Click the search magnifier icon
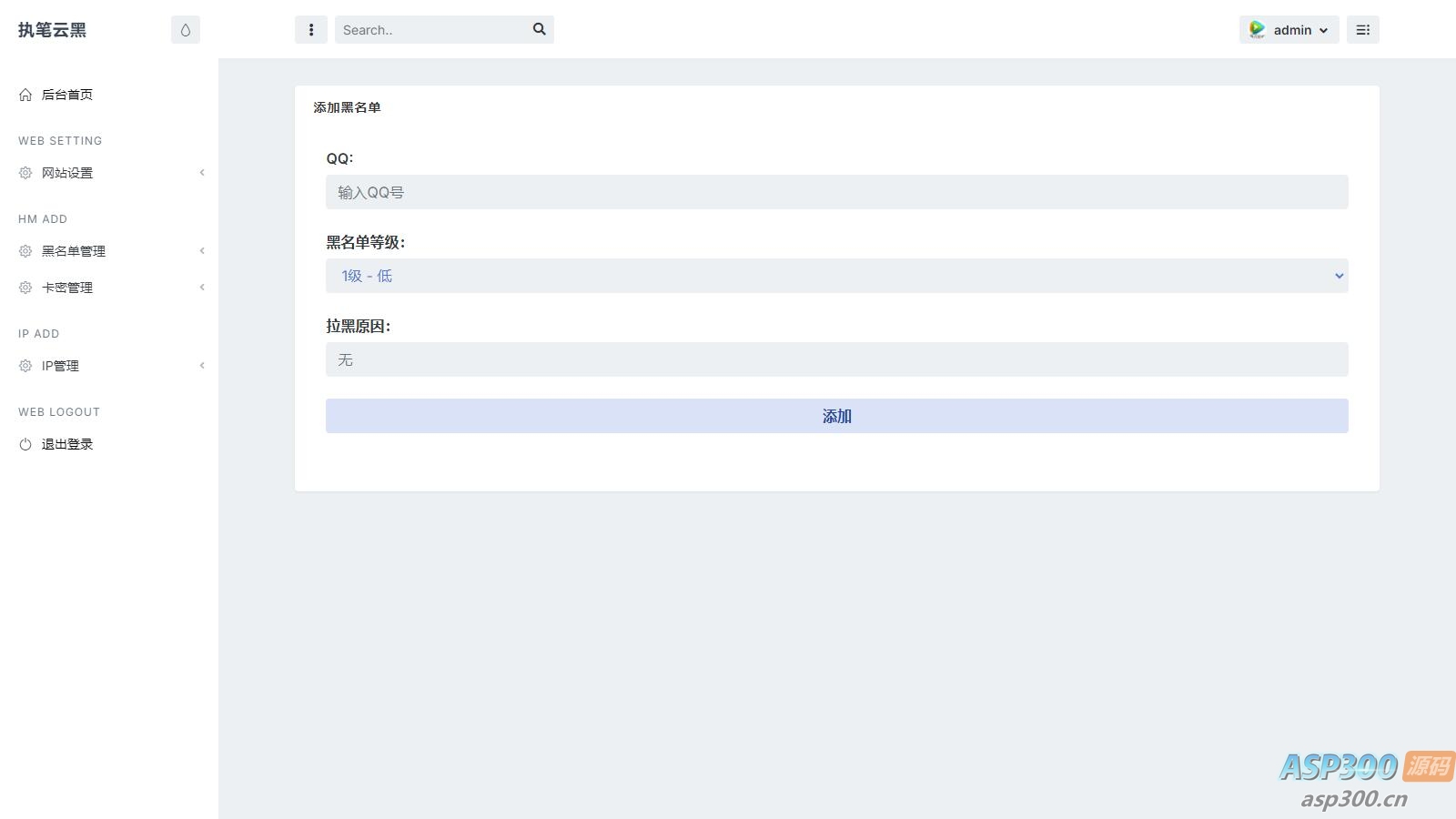Image resolution: width=1456 pixels, height=819 pixels. (540, 29)
